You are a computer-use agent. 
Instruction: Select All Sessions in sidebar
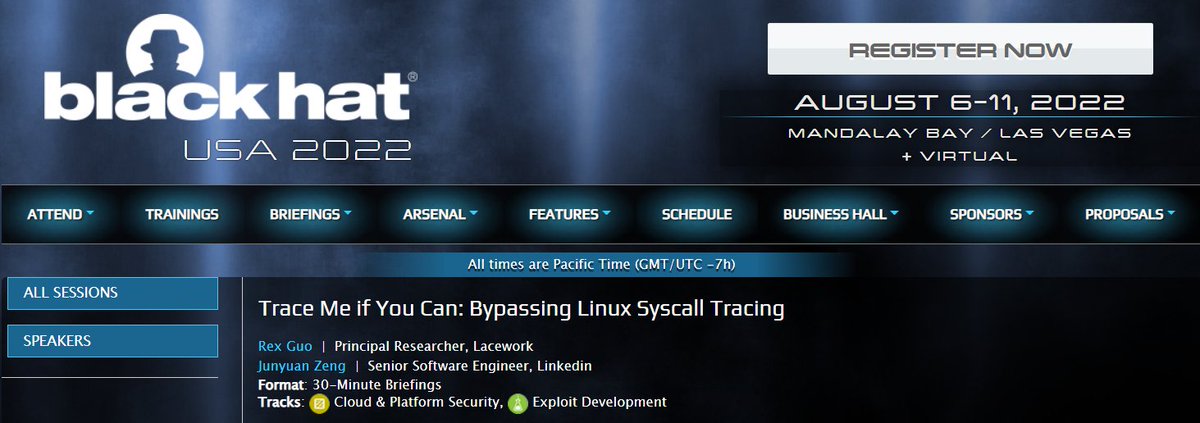(112, 293)
